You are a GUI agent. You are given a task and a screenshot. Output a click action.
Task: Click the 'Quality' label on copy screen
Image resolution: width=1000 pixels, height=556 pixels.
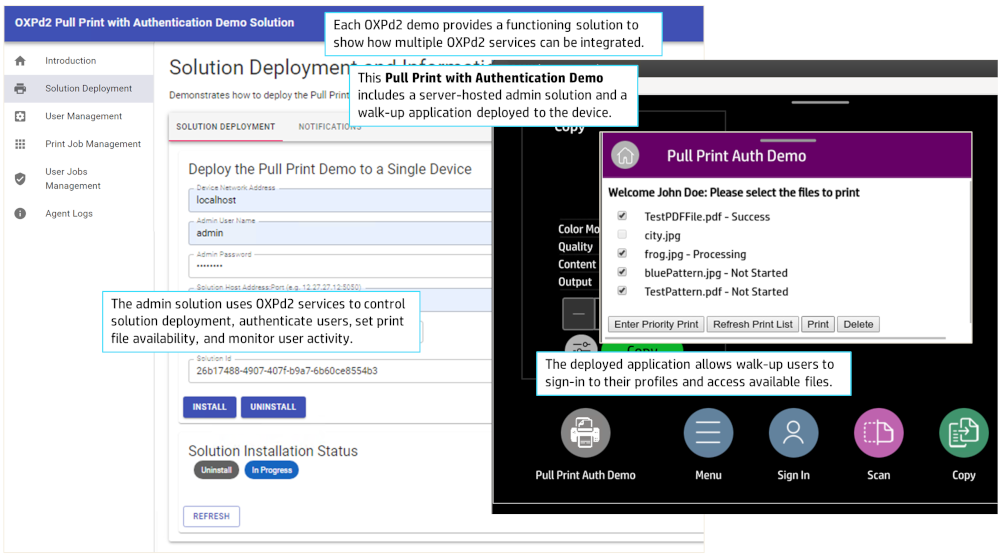(575, 247)
